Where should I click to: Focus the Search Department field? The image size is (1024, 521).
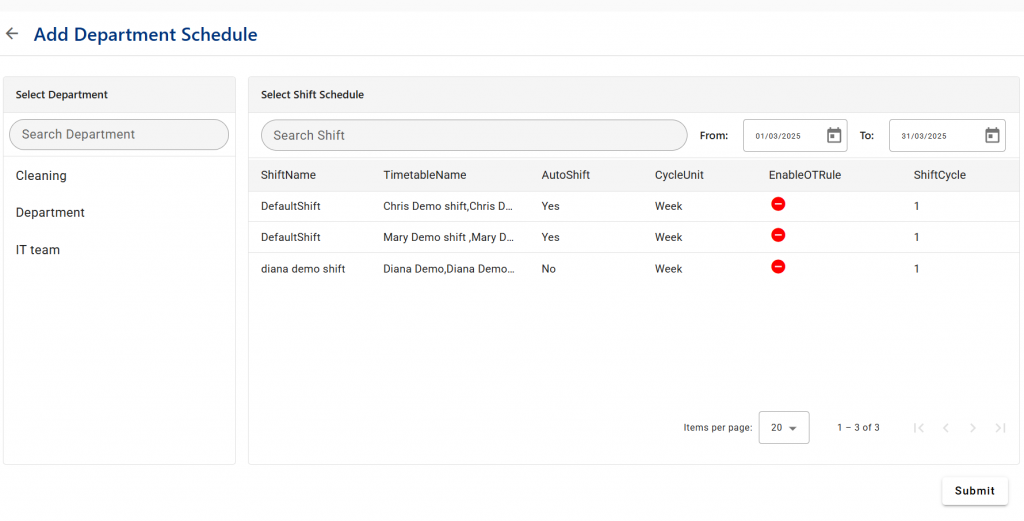coord(119,134)
